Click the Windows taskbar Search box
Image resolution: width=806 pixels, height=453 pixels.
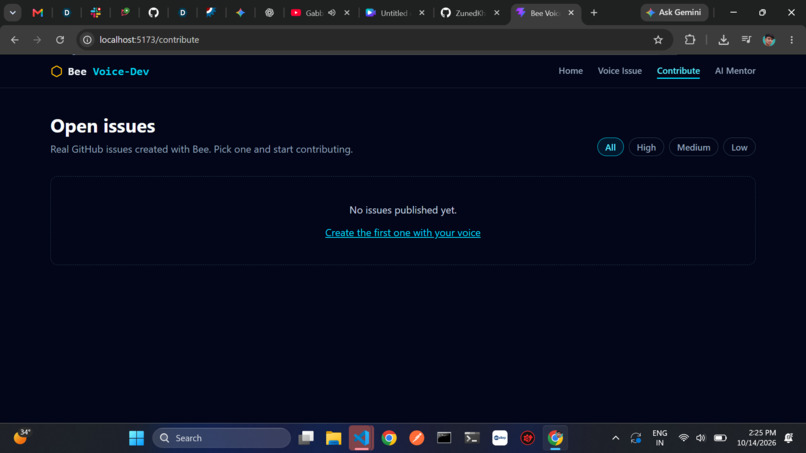click(x=222, y=438)
